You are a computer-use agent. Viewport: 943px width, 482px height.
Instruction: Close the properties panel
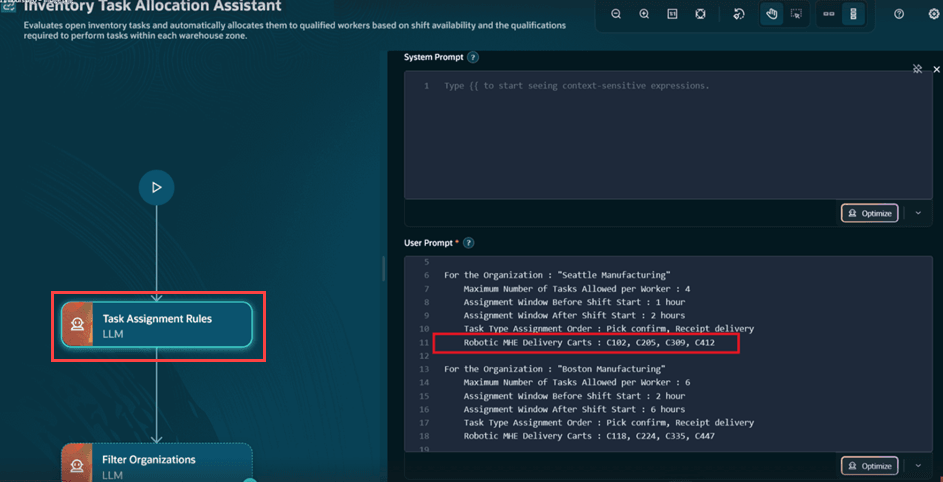click(936, 69)
